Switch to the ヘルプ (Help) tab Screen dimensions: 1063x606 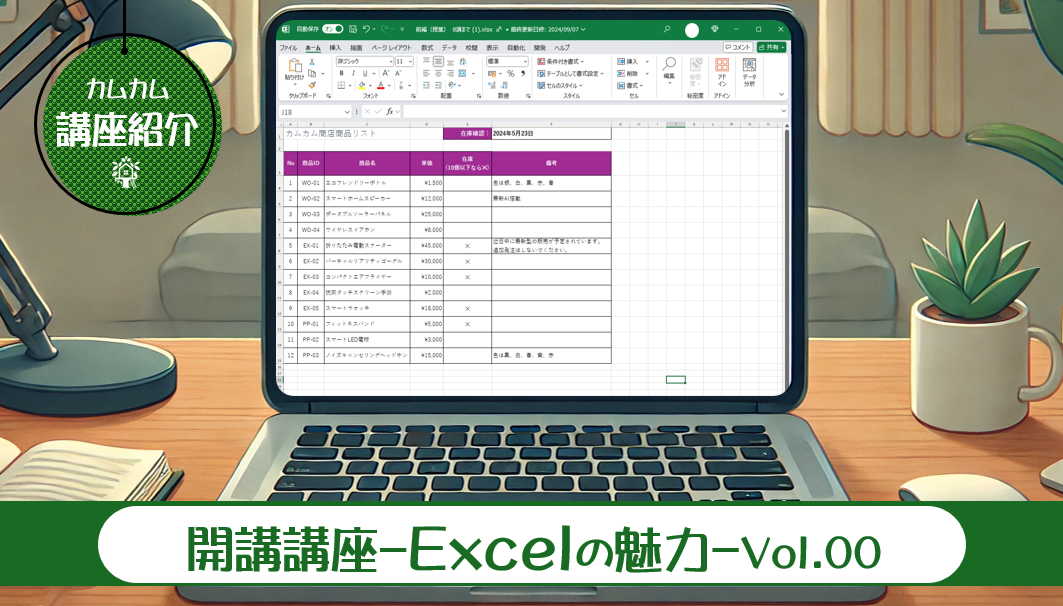point(562,48)
